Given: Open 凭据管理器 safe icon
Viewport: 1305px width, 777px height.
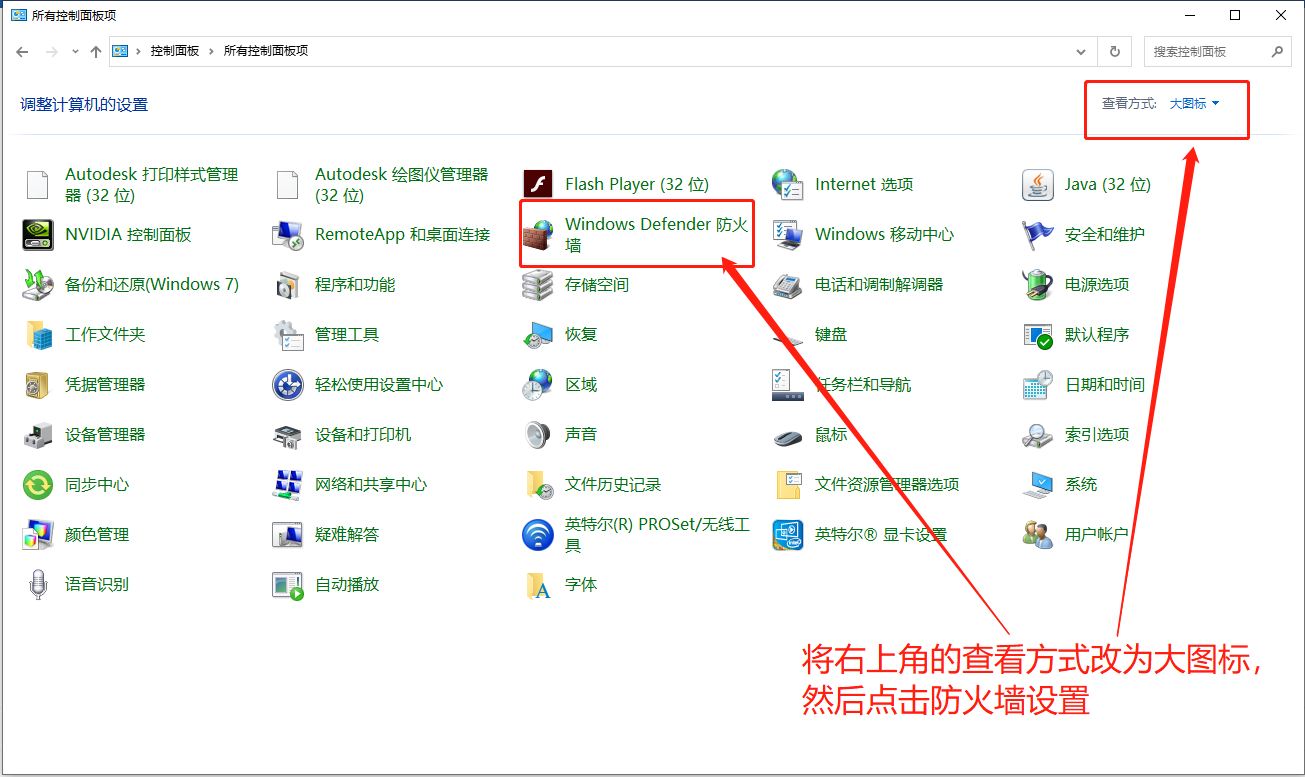Looking at the screenshot, I should [37, 385].
